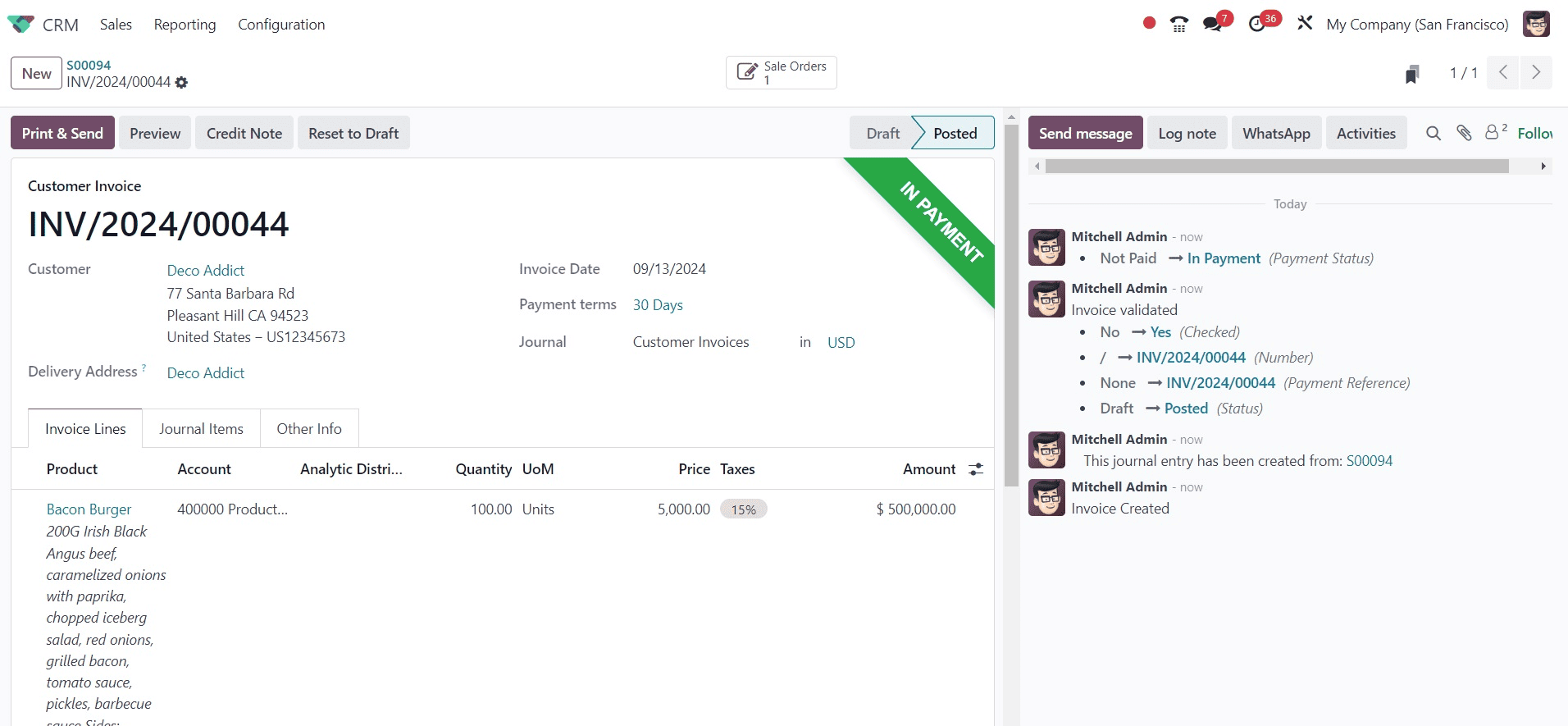
Task: Click the 400000 Product account cell
Action: point(232,509)
